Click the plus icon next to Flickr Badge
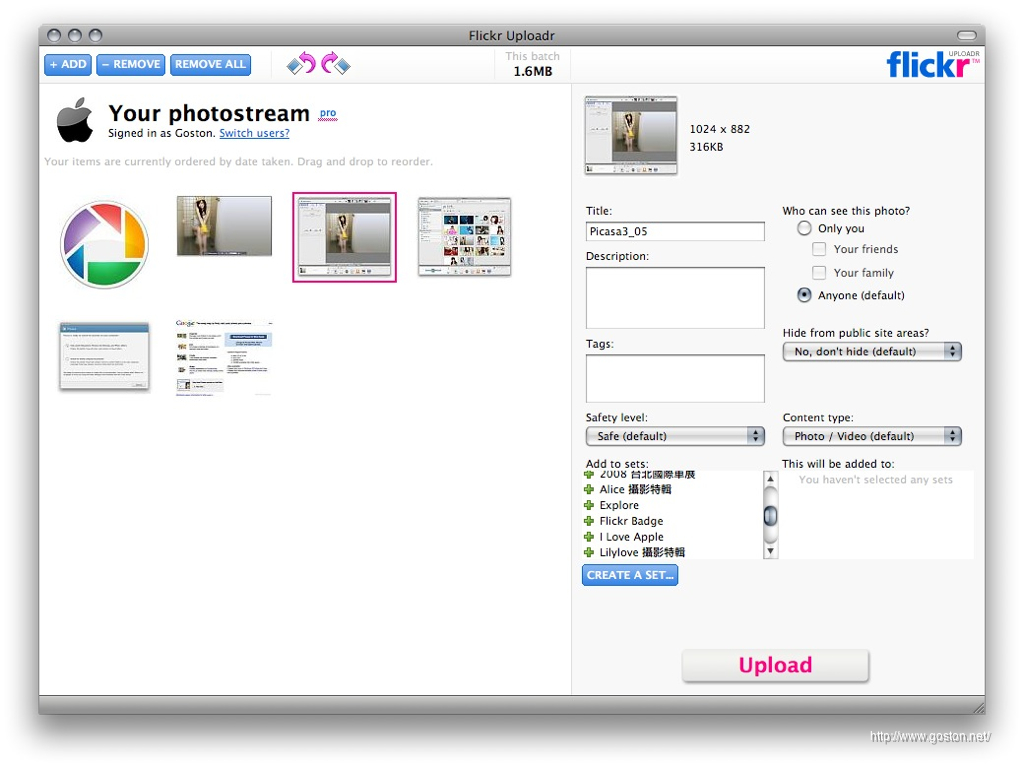 (588, 520)
